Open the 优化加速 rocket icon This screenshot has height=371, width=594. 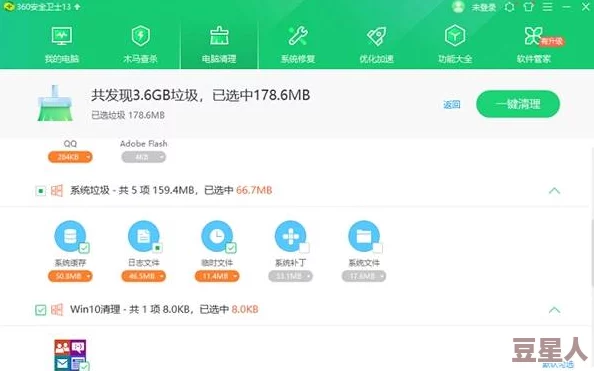[377, 36]
